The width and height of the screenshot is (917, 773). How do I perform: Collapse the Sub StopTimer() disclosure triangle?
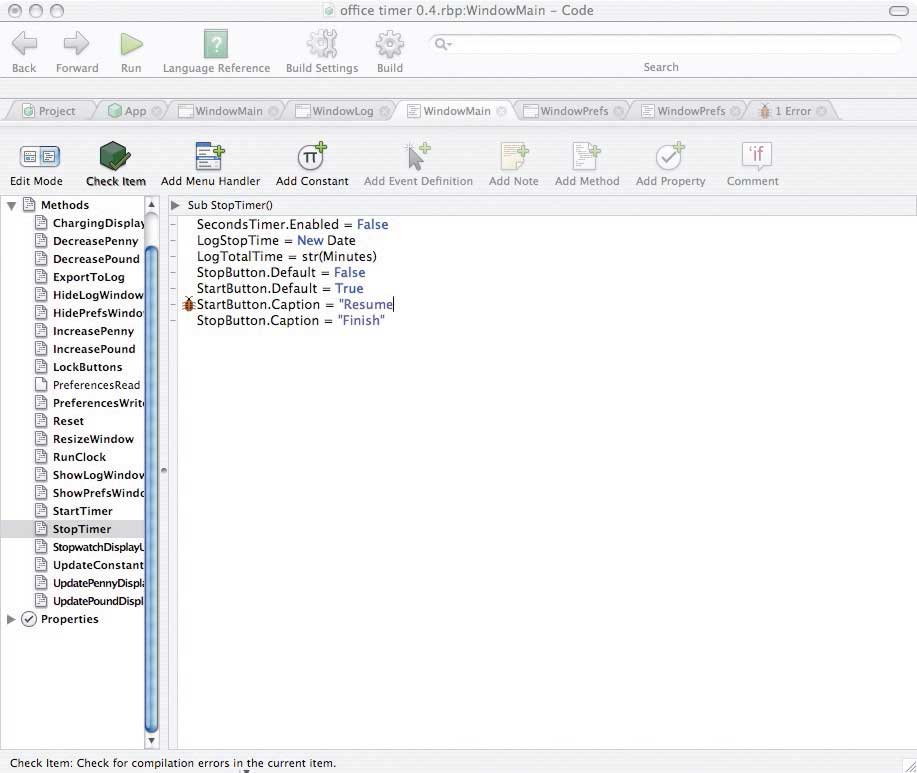point(176,205)
